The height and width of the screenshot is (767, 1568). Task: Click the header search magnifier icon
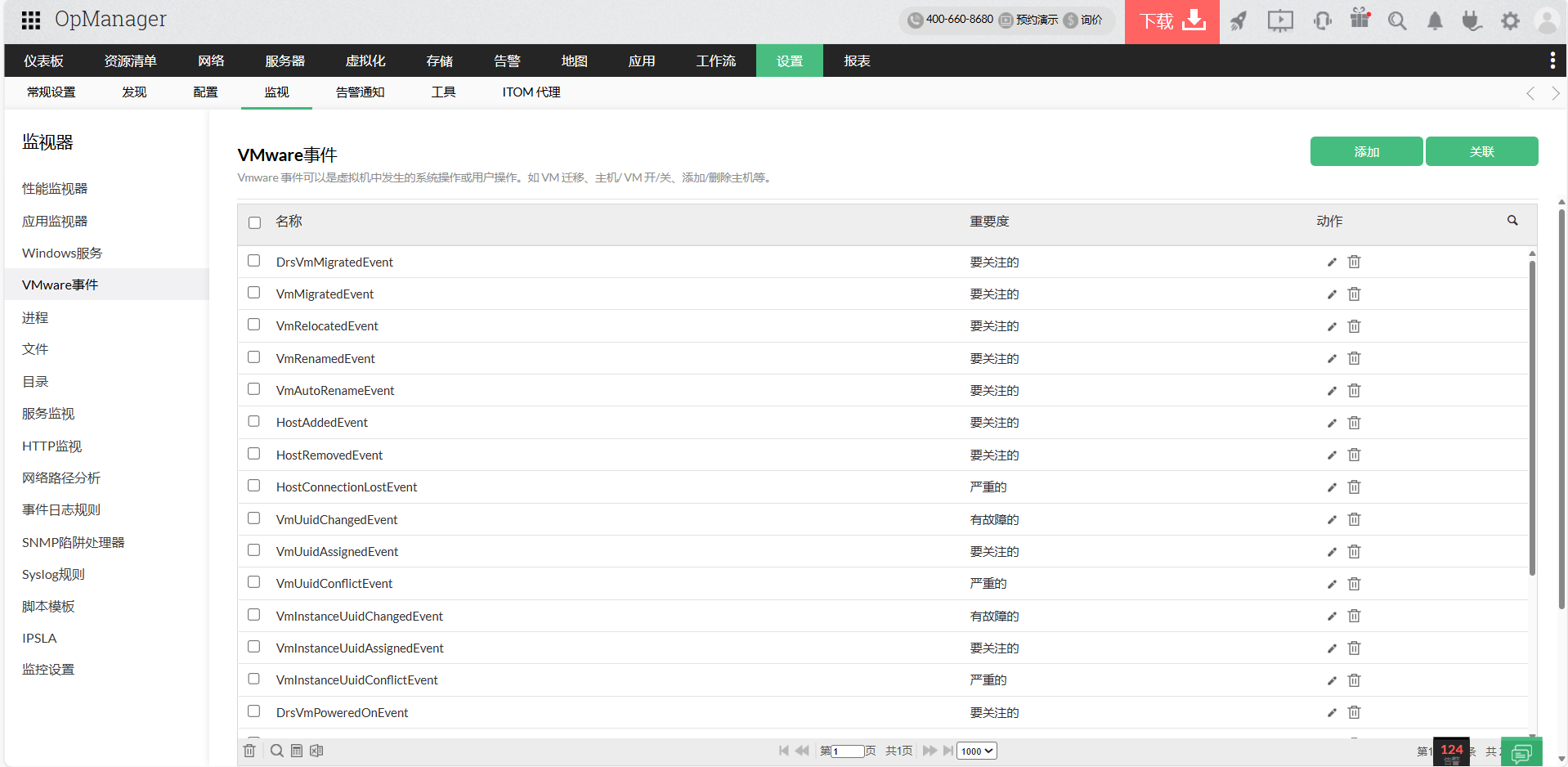click(1397, 21)
